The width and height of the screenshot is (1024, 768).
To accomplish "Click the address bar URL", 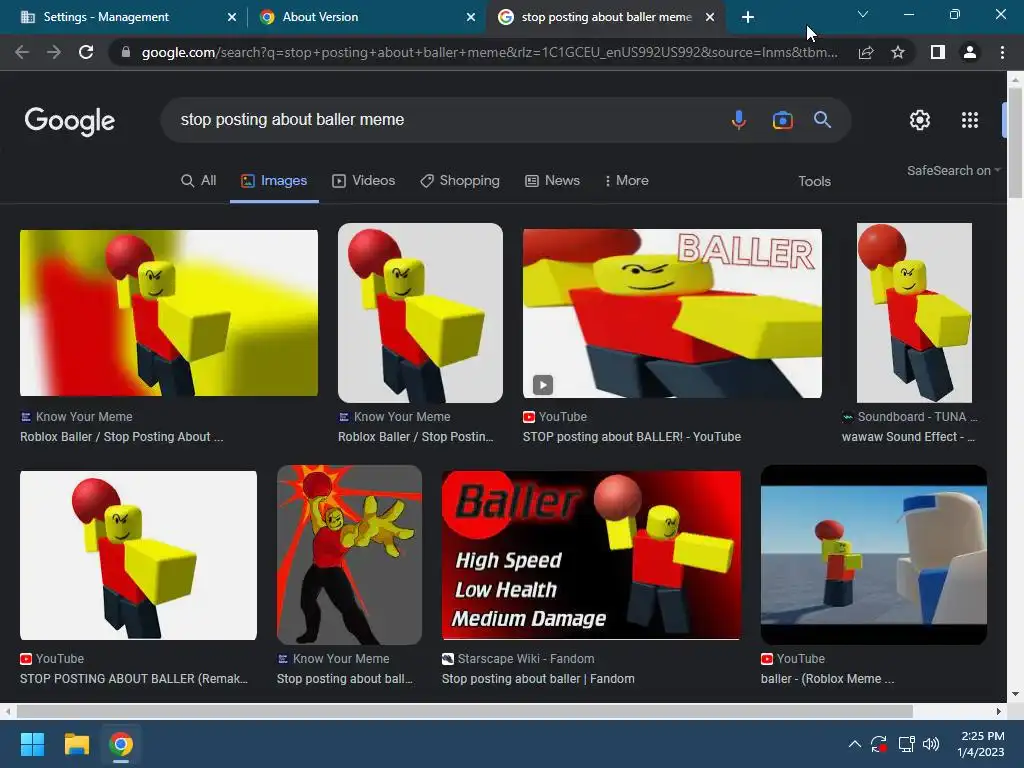I will 489,52.
